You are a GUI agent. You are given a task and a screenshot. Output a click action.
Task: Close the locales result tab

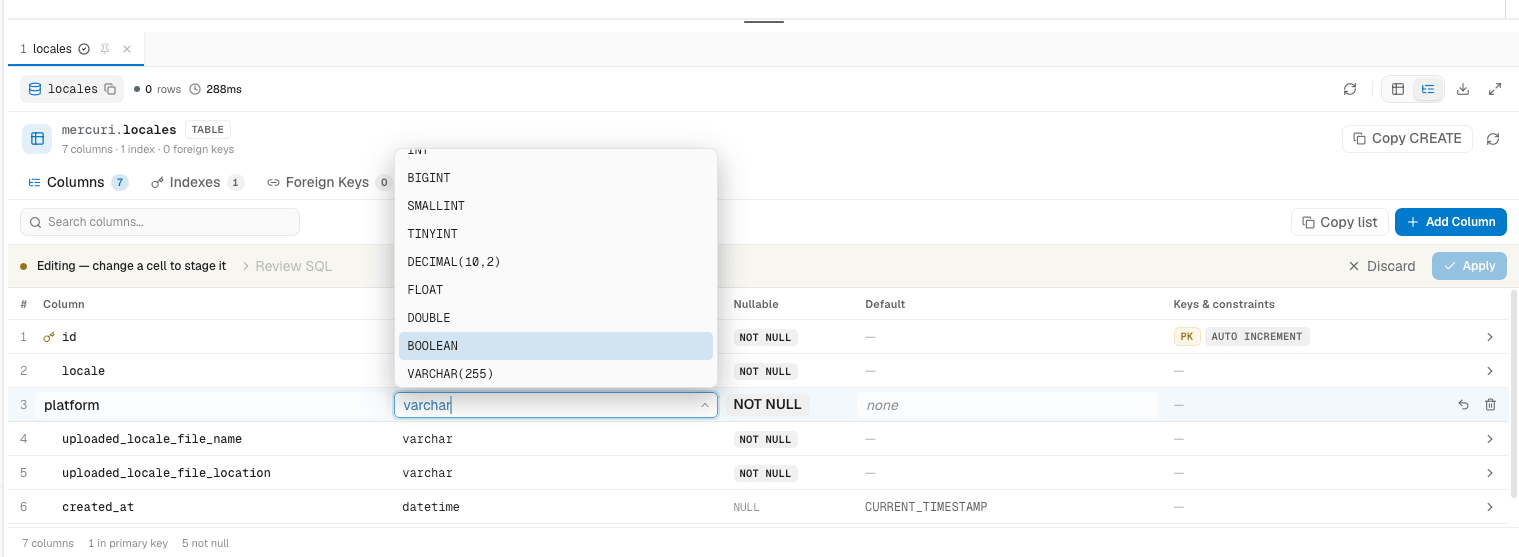127,49
